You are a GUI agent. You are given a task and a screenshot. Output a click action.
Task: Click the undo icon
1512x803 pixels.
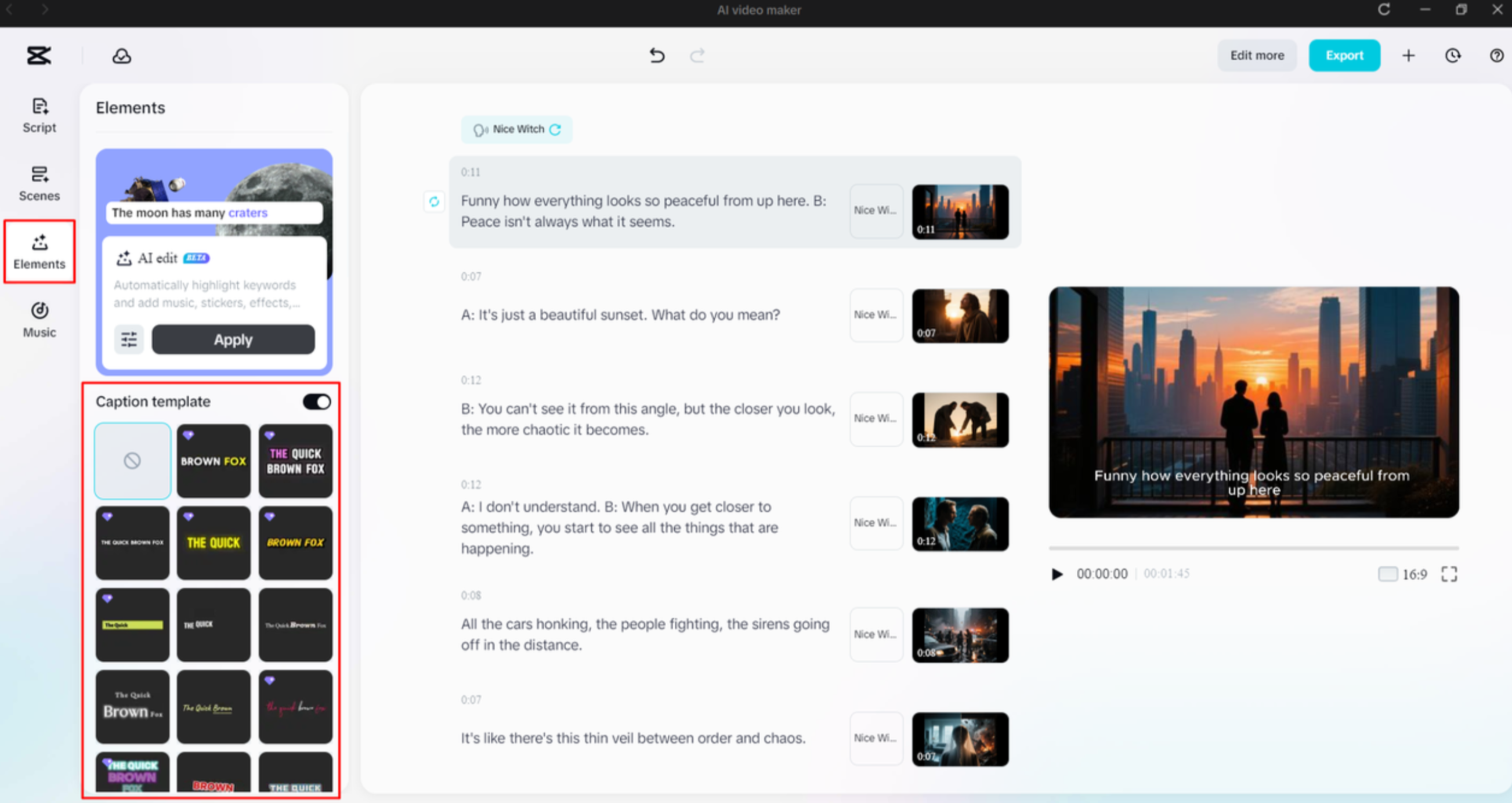(657, 55)
